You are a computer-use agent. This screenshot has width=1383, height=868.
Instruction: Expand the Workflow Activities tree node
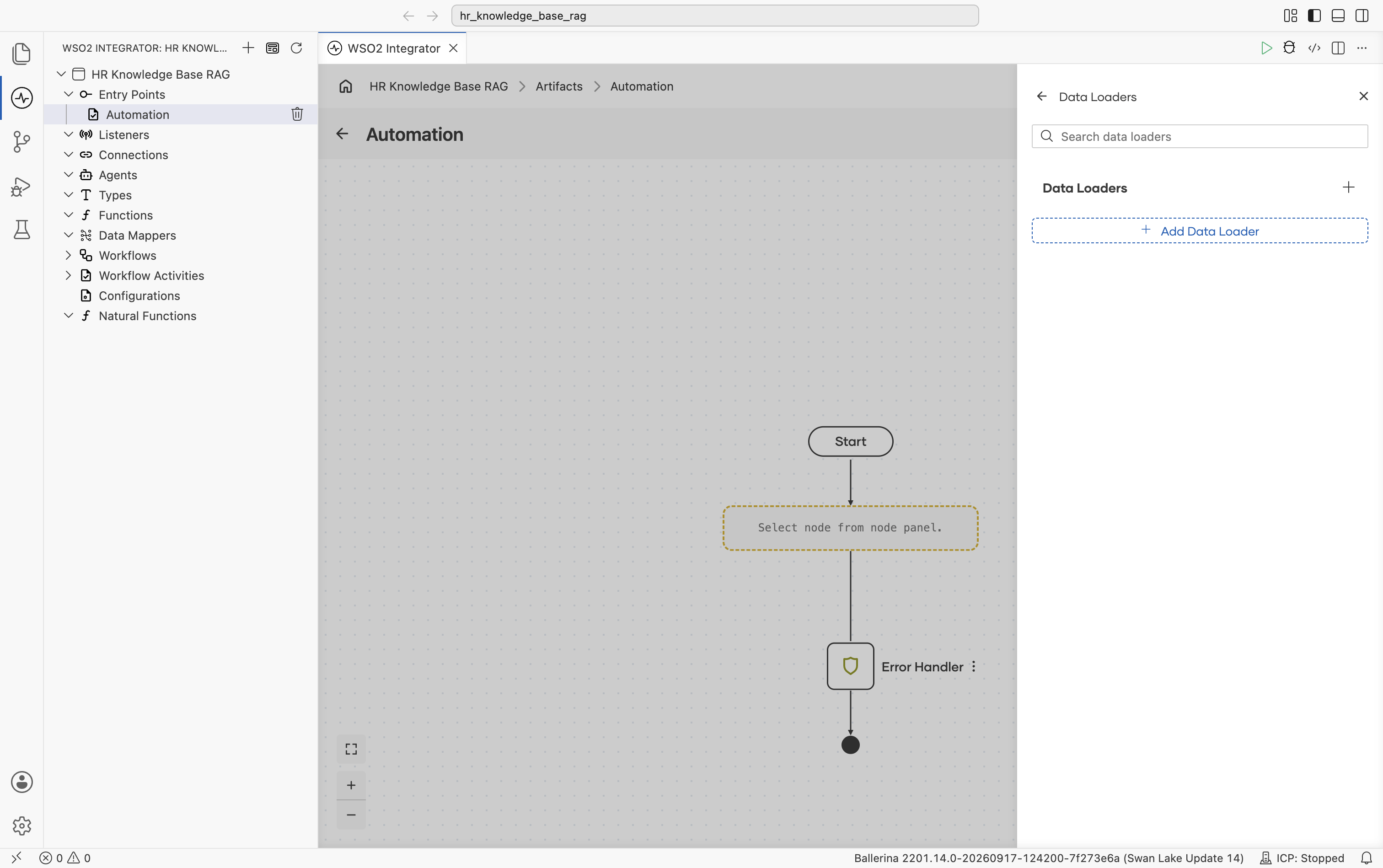pyautogui.click(x=68, y=275)
